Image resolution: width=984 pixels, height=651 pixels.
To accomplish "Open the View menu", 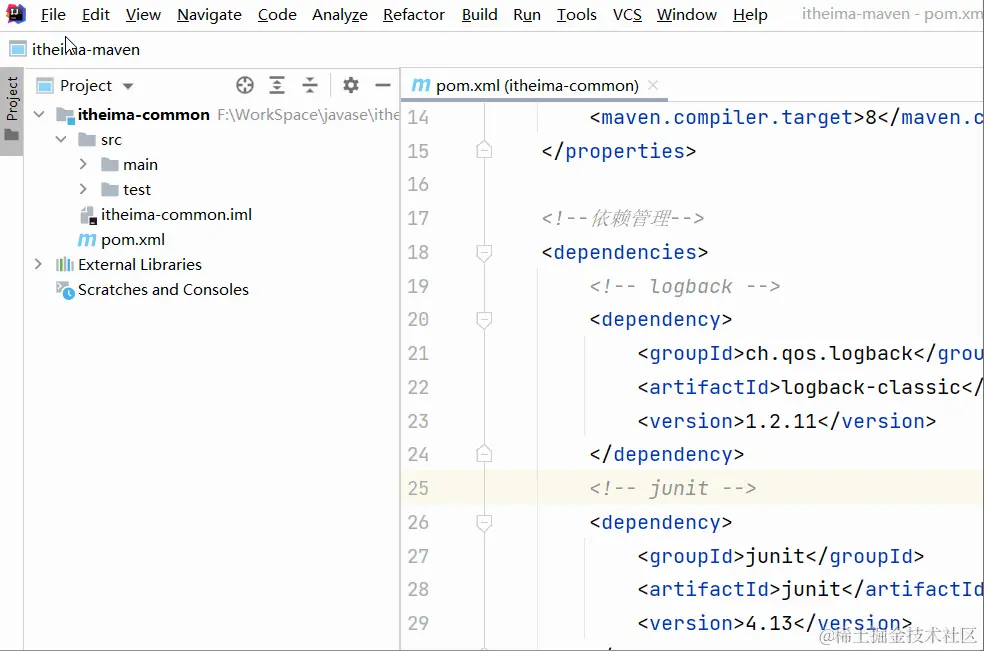I will point(143,14).
